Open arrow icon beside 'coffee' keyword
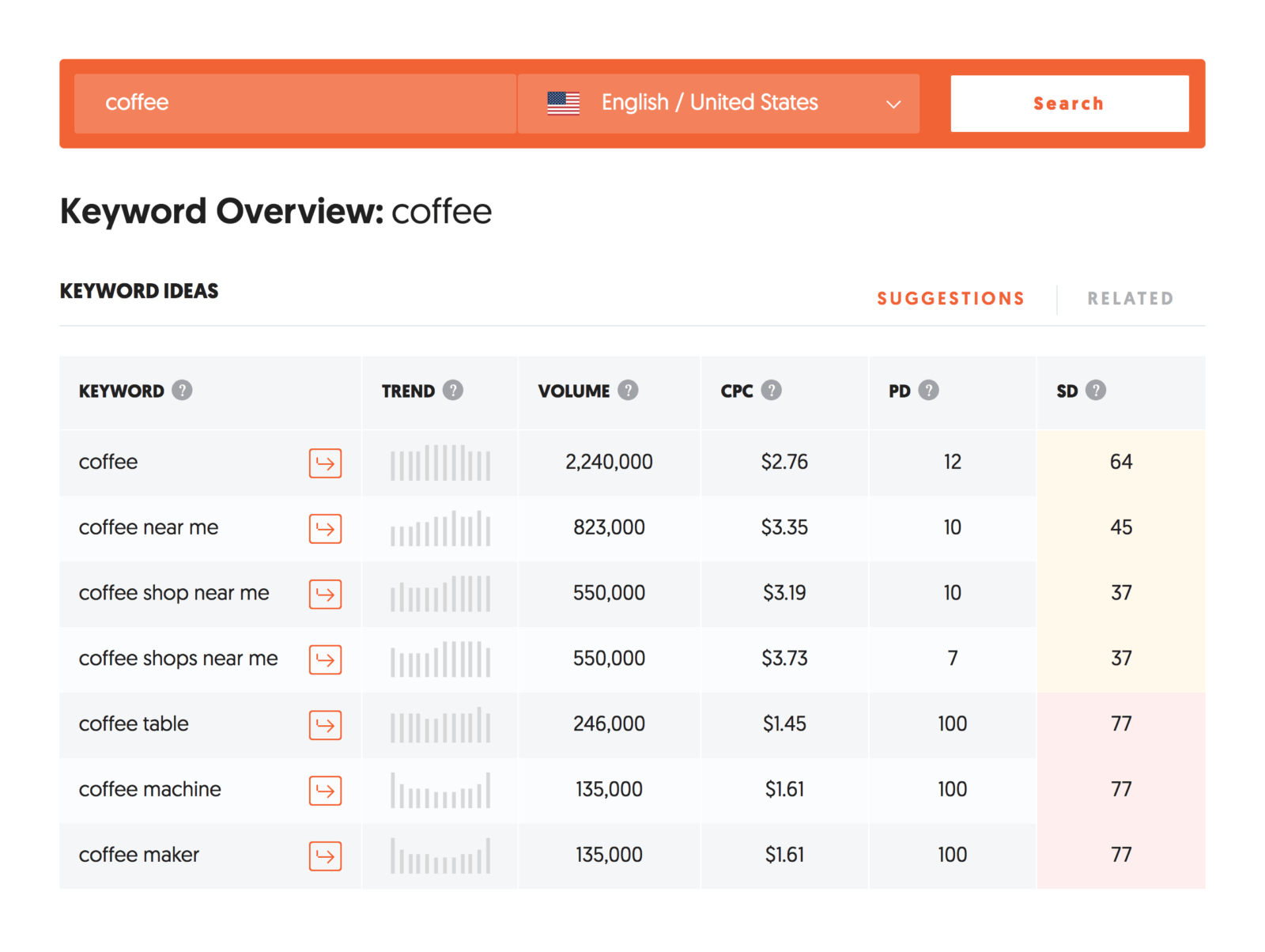This screenshot has height=952, width=1265. pyautogui.click(x=325, y=463)
